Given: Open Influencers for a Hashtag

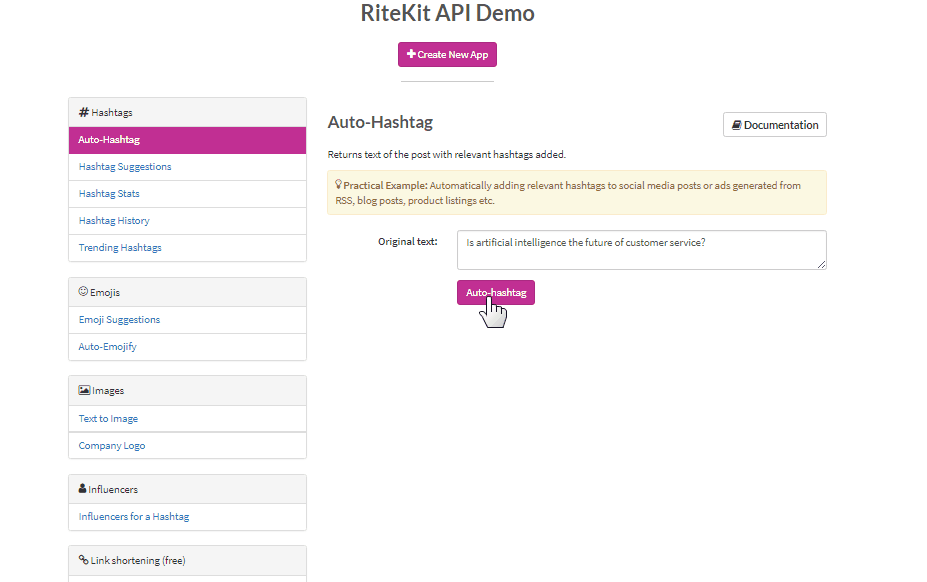Looking at the screenshot, I should point(134,517).
